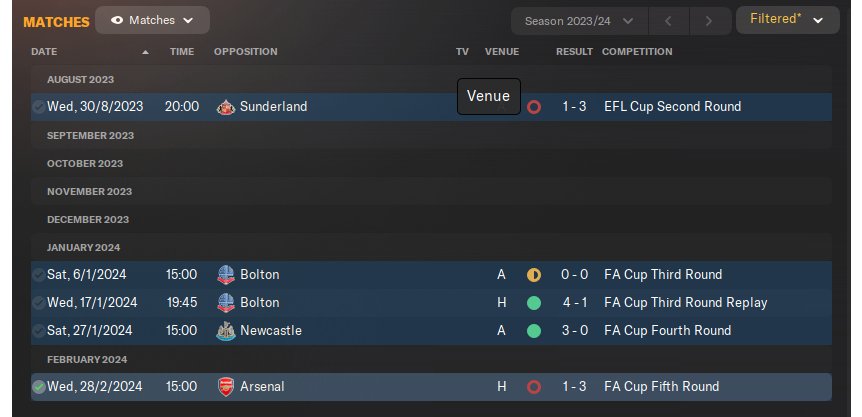Click the Sunderland club badge icon
The image size is (862, 417).
pyautogui.click(x=225, y=107)
